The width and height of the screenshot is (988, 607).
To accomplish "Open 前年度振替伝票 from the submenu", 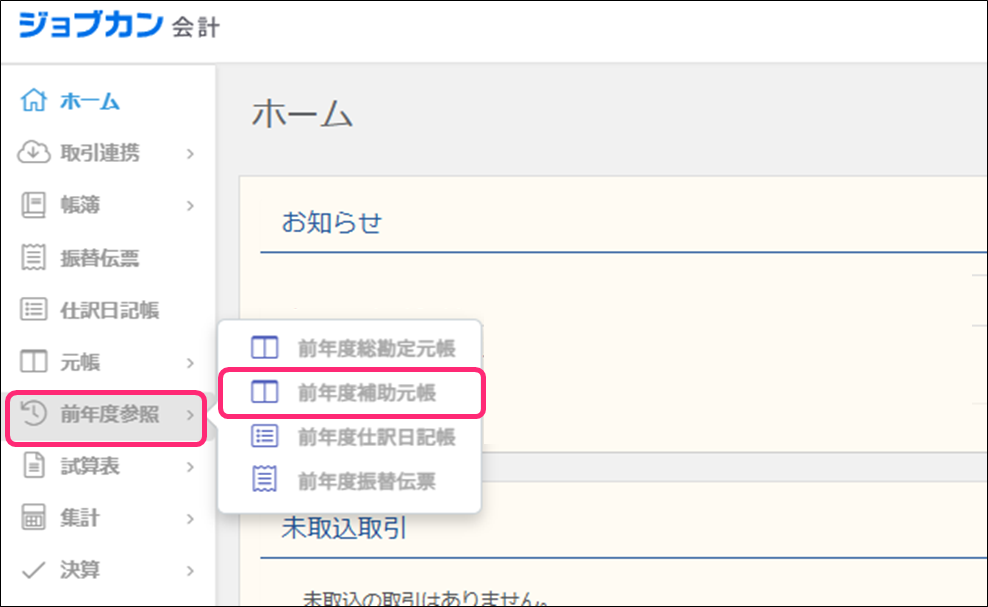I will pos(366,481).
